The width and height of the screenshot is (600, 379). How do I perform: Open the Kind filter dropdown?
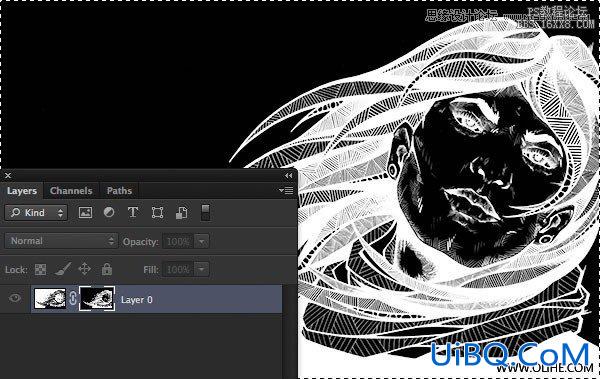(36, 212)
